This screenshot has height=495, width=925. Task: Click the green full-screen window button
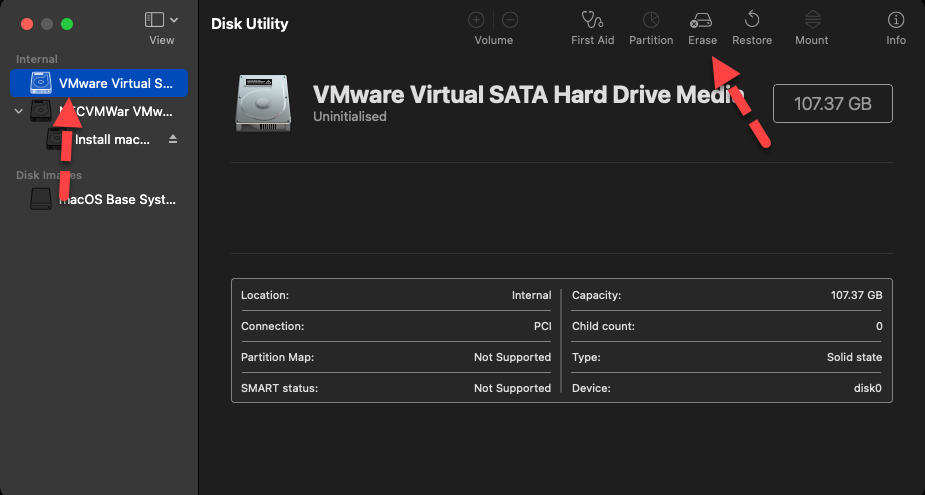[x=67, y=23]
